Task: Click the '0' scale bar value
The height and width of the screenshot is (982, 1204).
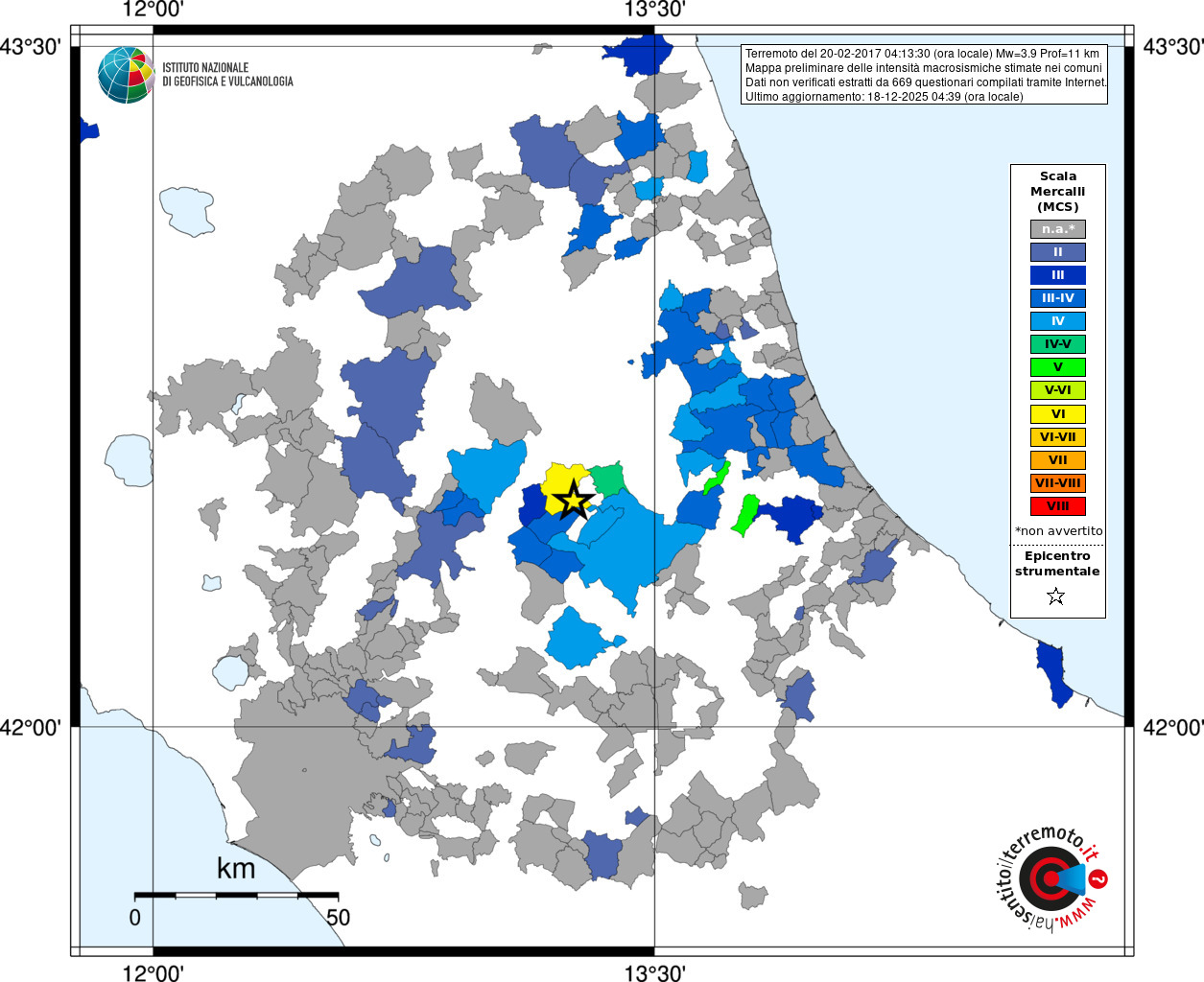Action: (135, 917)
